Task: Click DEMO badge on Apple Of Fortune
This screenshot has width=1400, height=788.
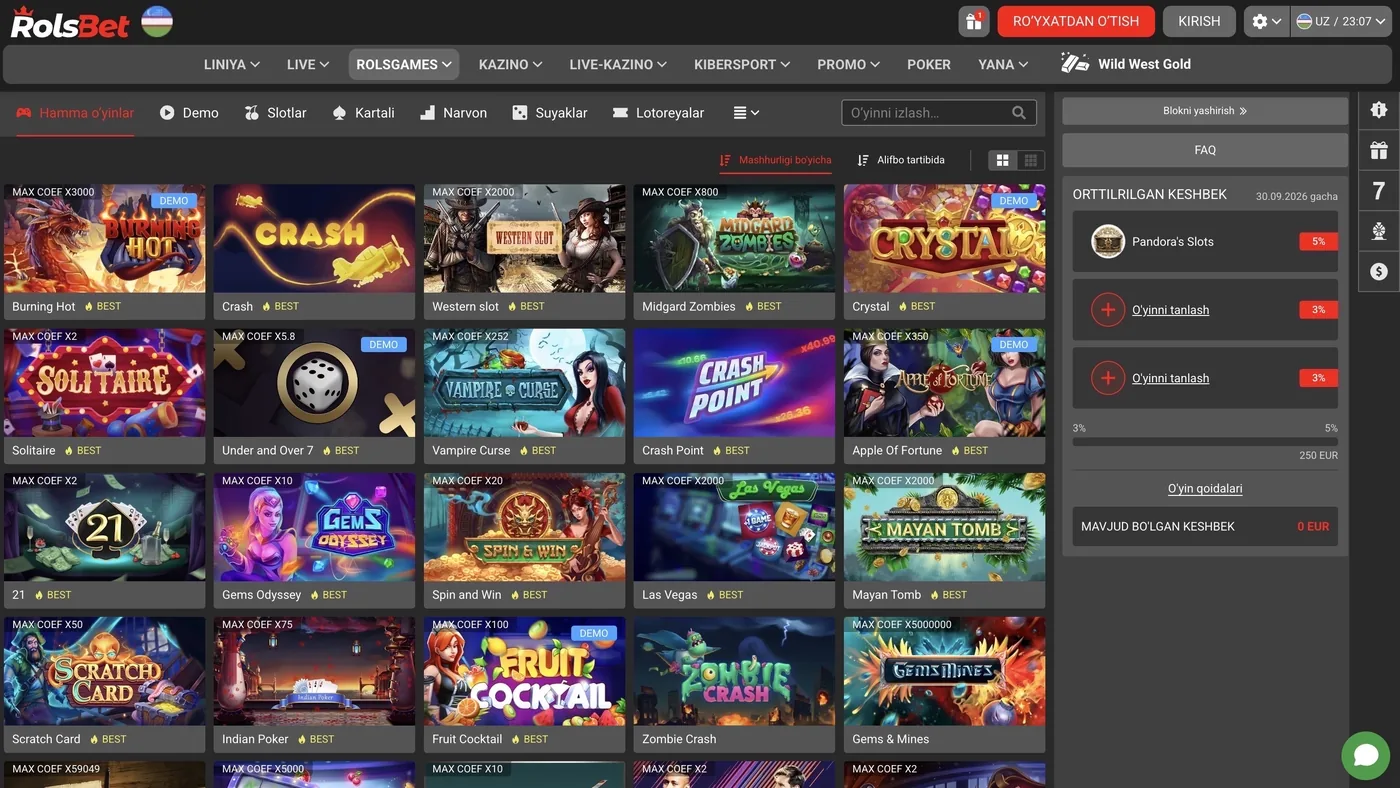Action: click(1014, 344)
